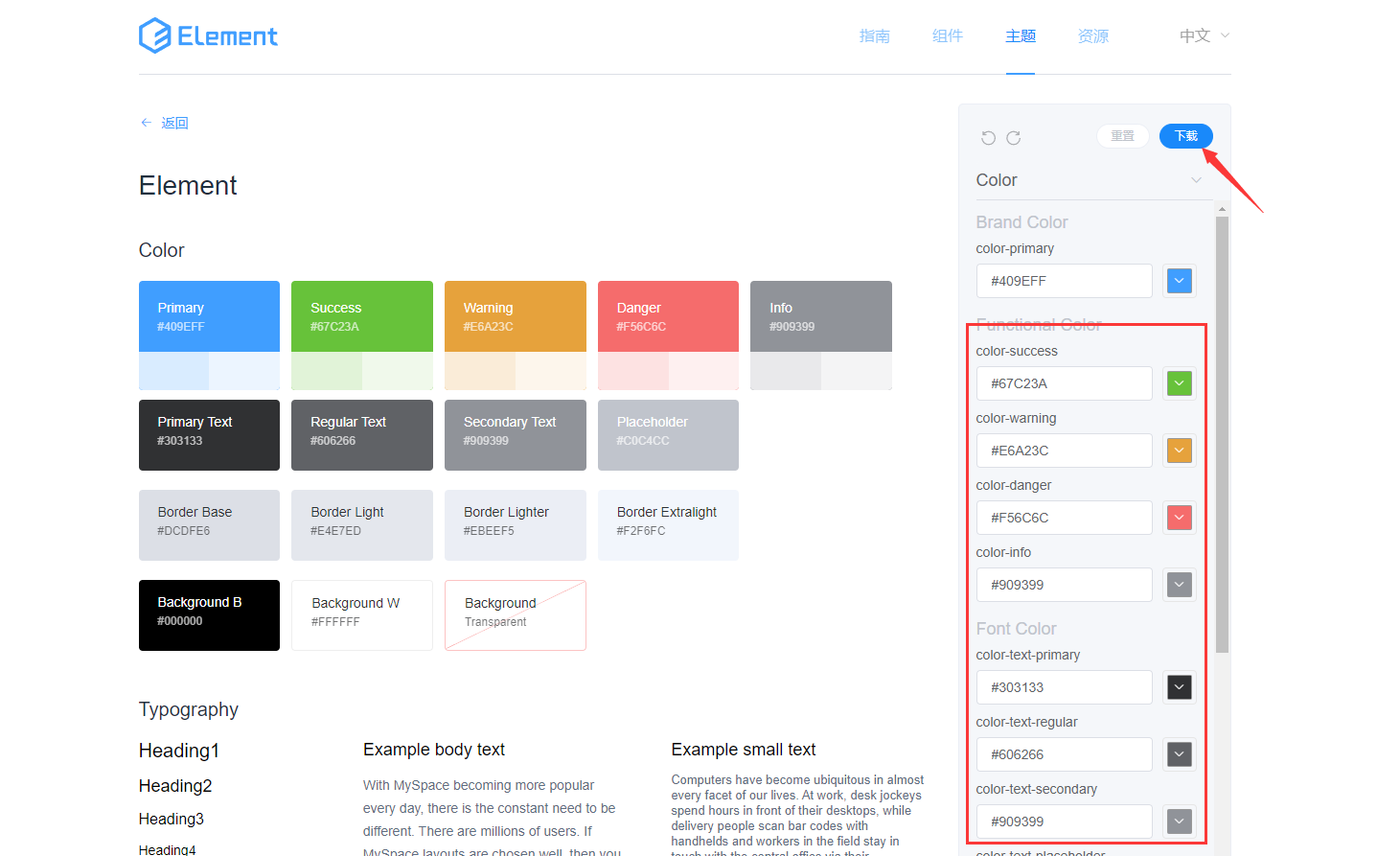The image size is (1400, 856).
Task: Click the Border Light #E4E7ED card
Action: pos(362,525)
